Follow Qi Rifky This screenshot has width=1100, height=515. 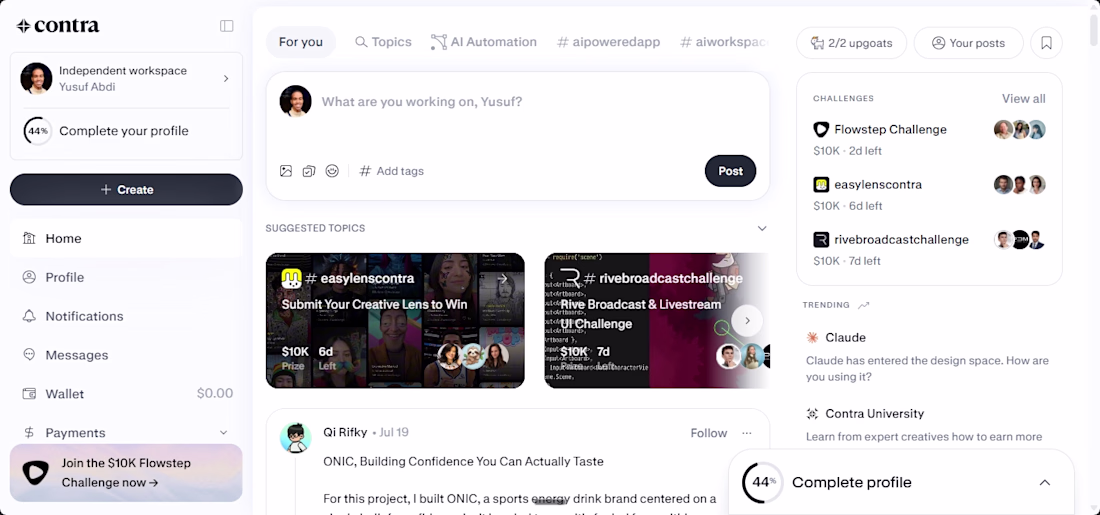(709, 433)
